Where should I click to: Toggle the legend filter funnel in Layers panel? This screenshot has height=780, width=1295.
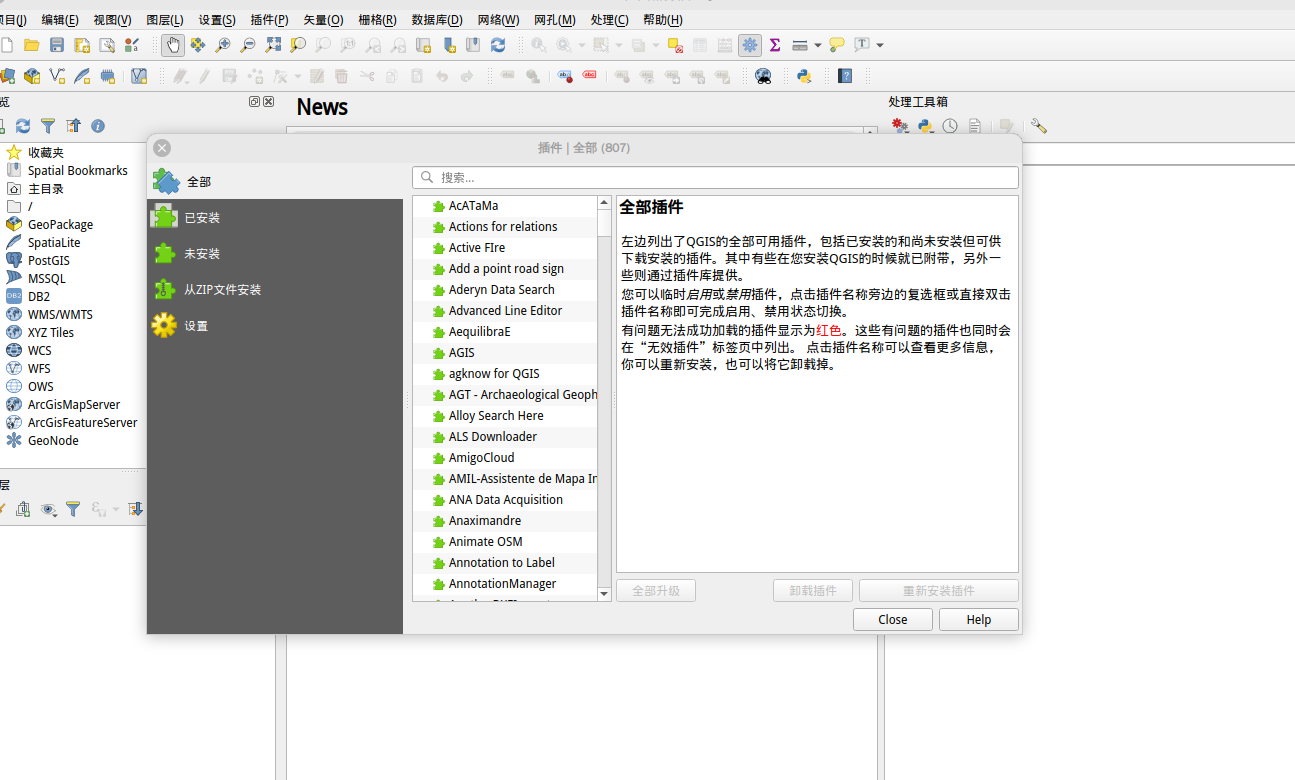pos(73,510)
